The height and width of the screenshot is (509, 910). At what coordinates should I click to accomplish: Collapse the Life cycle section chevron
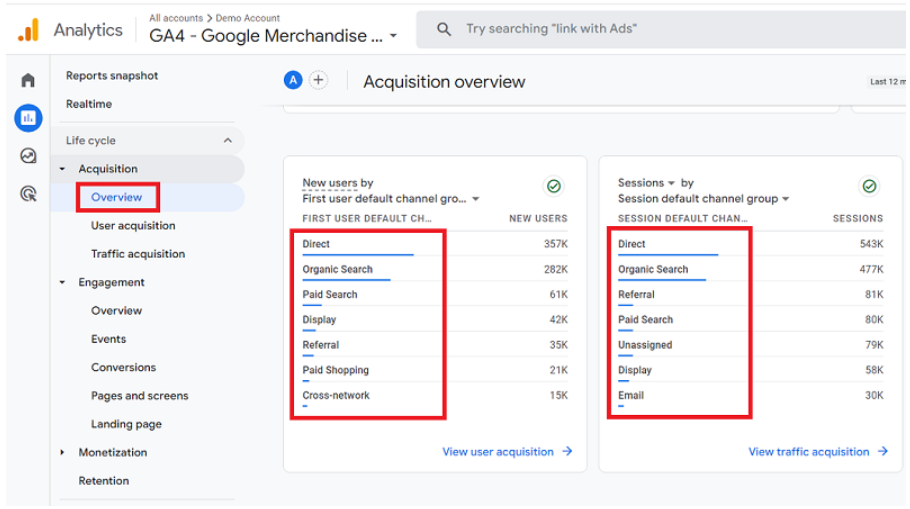(228, 140)
